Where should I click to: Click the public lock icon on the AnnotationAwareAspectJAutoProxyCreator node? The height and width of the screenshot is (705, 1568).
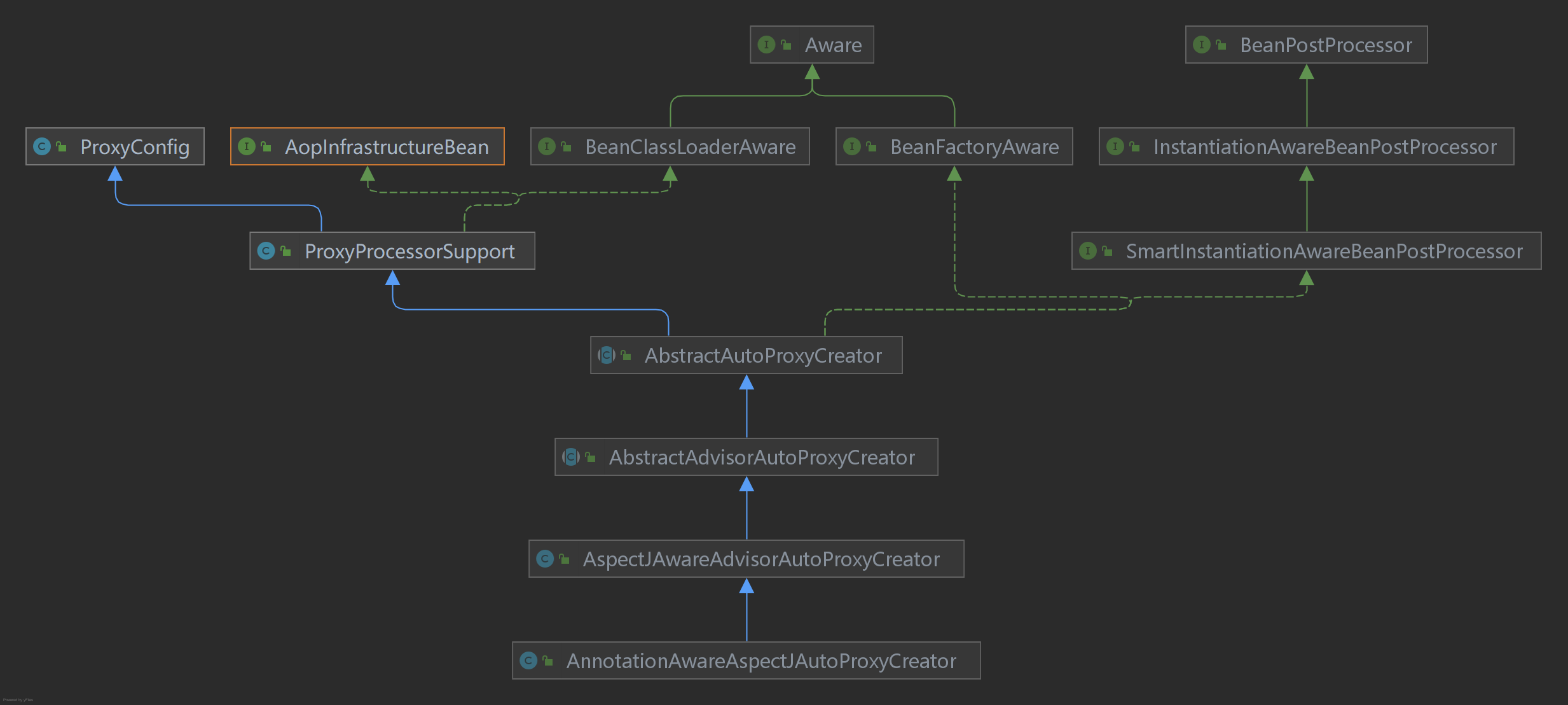tap(547, 660)
